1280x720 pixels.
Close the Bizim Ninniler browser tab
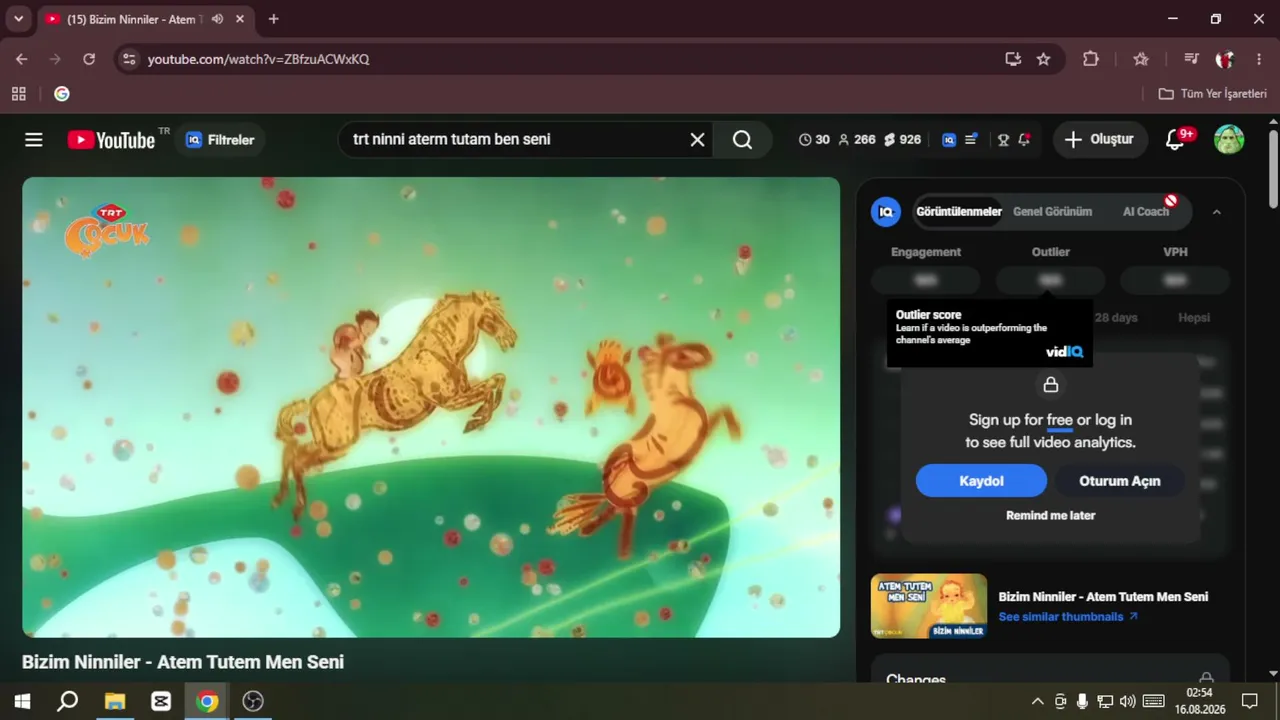pyautogui.click(x=240, y=19)
